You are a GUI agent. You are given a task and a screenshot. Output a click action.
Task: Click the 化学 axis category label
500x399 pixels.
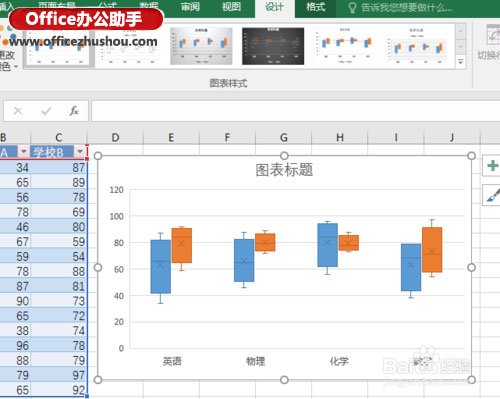tap(339, 361)
